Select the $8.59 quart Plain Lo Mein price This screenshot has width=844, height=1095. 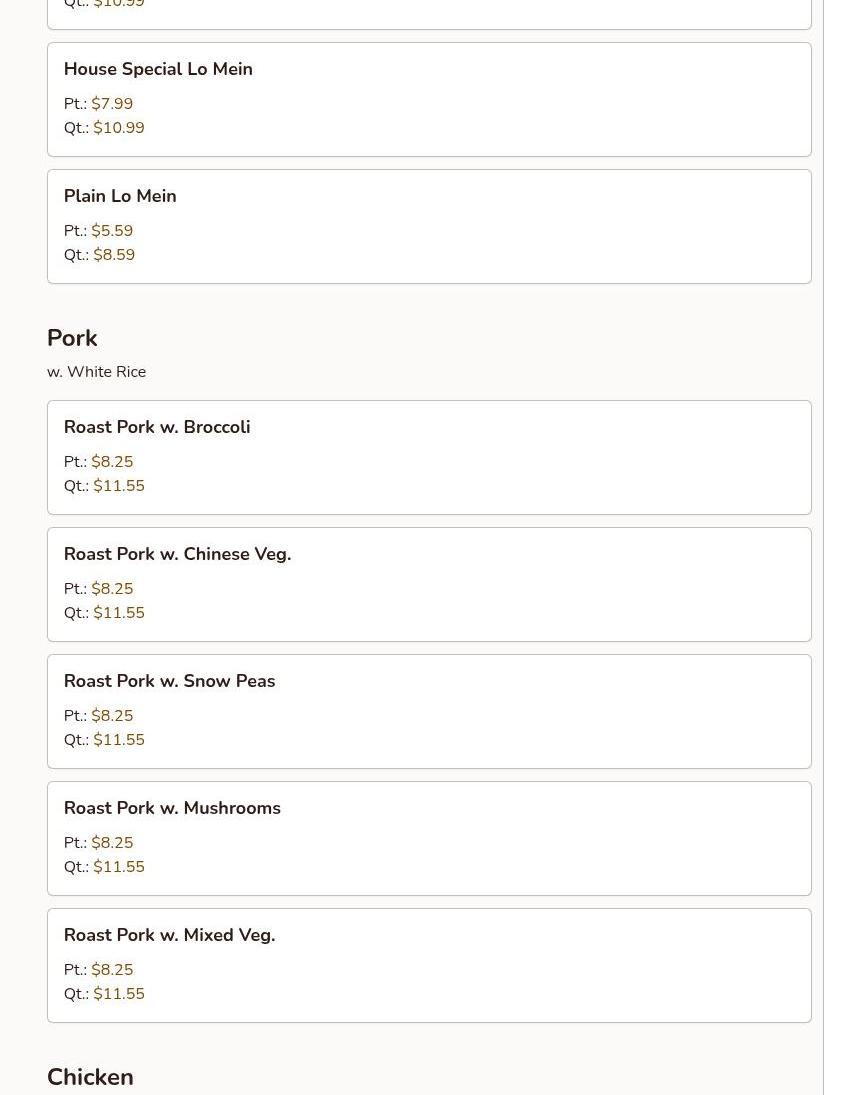coord(114,255)
